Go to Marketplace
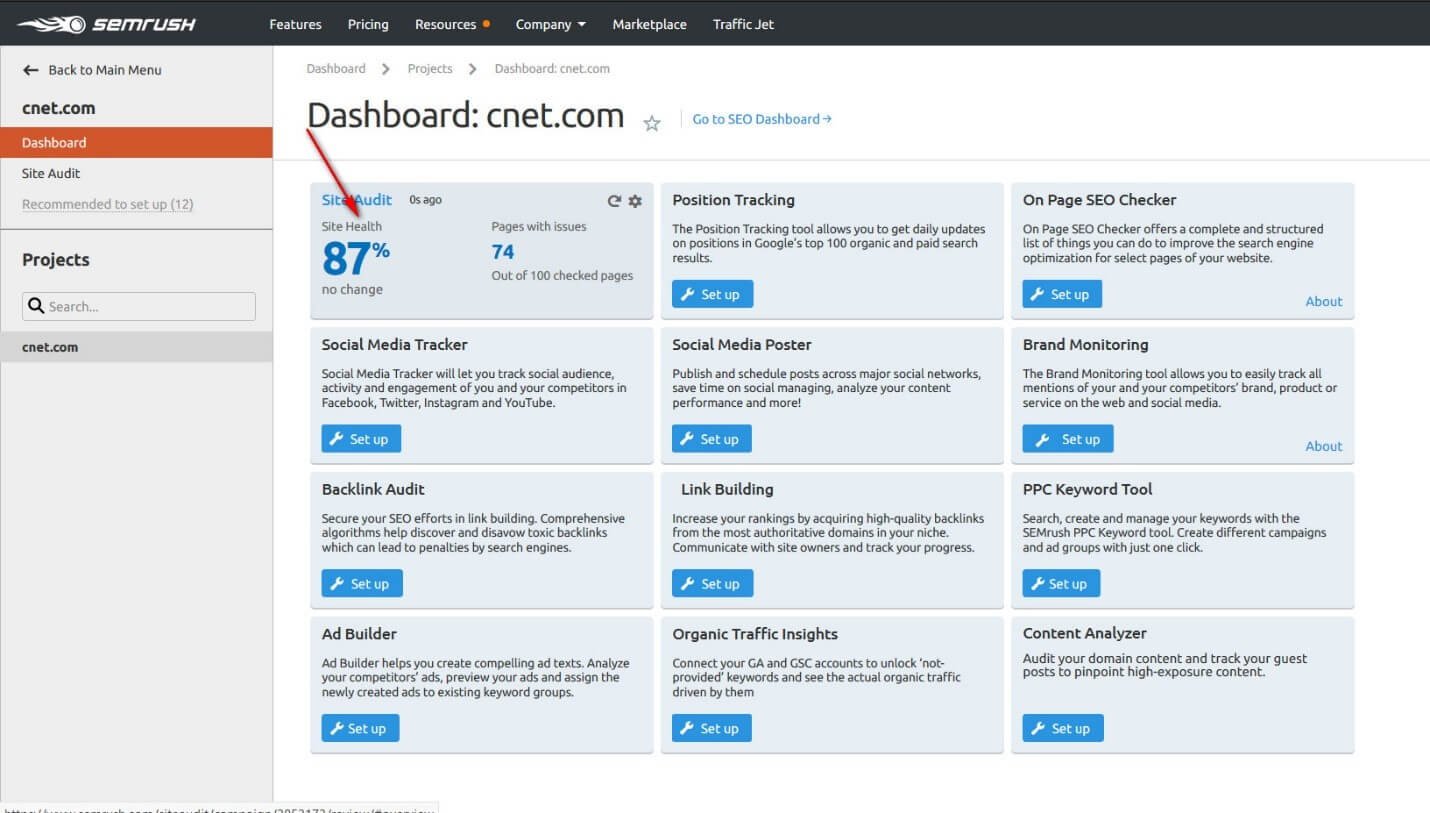The image size is (1430, 813). (x=649, y=24)
